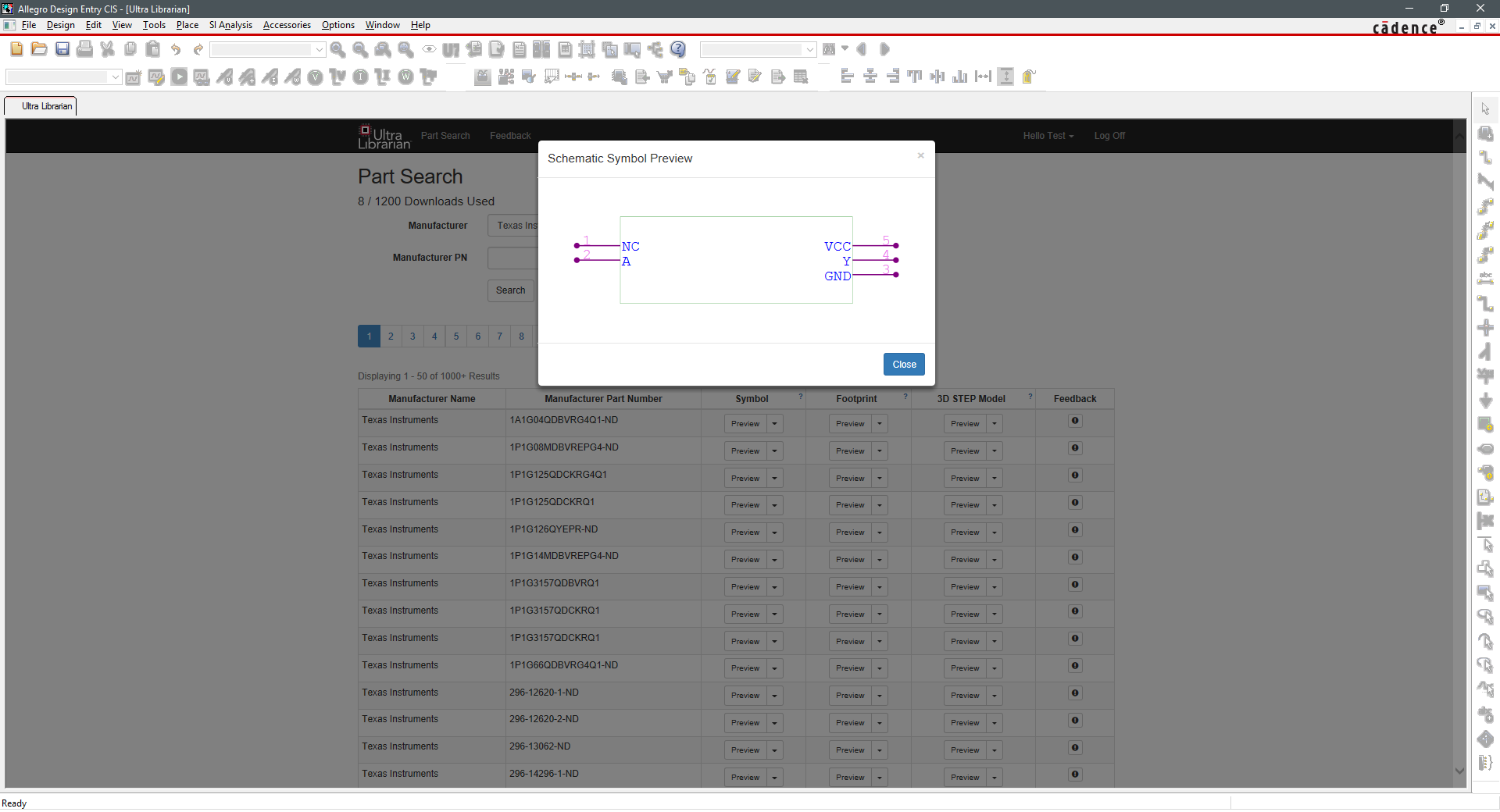Click the shopping cart toolbar icon
Screen dimensions: 1500x812
click(x=665, y=77)
